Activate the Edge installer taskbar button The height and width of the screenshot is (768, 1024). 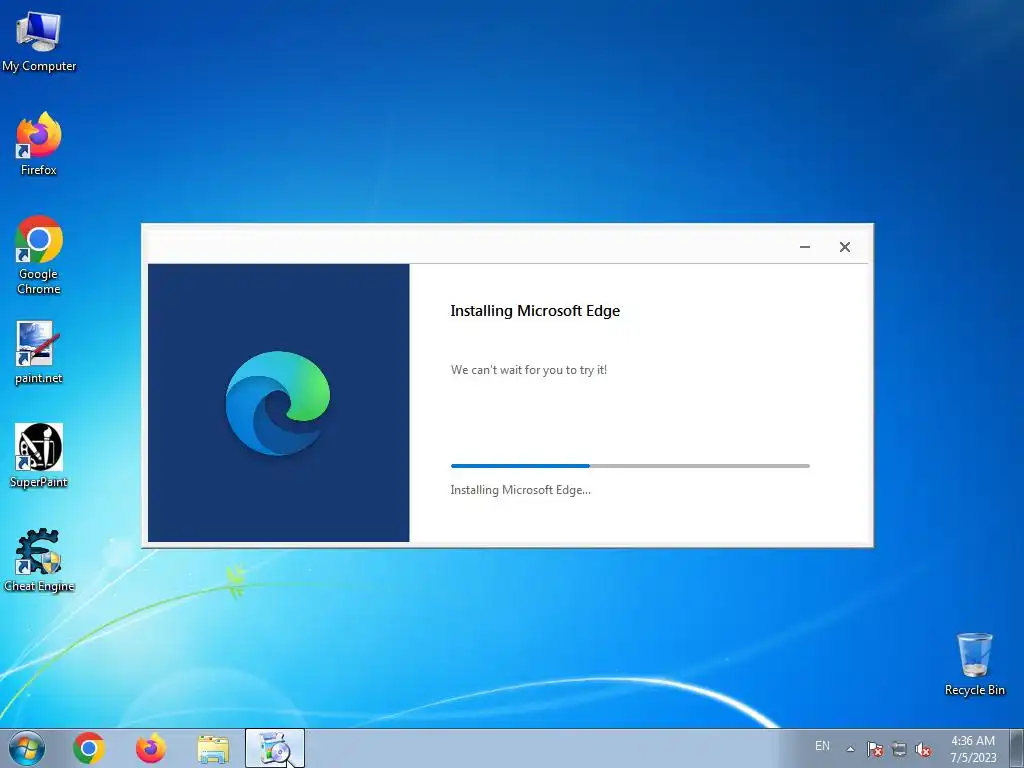pos(275,748)
